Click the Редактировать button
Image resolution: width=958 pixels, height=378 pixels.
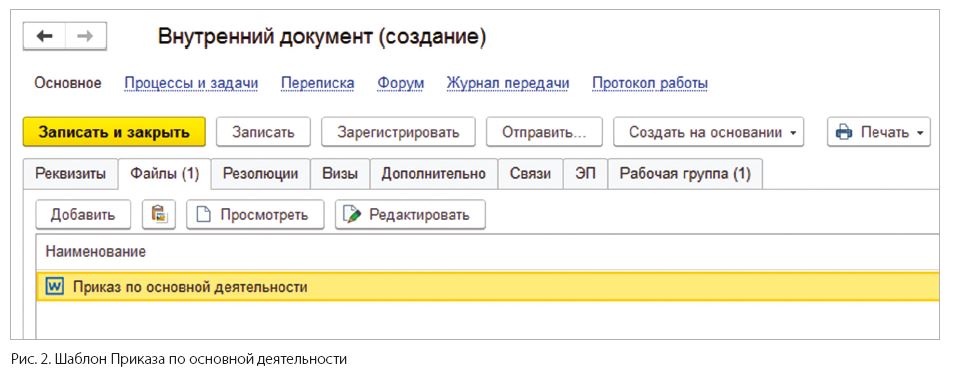point(411,214)
